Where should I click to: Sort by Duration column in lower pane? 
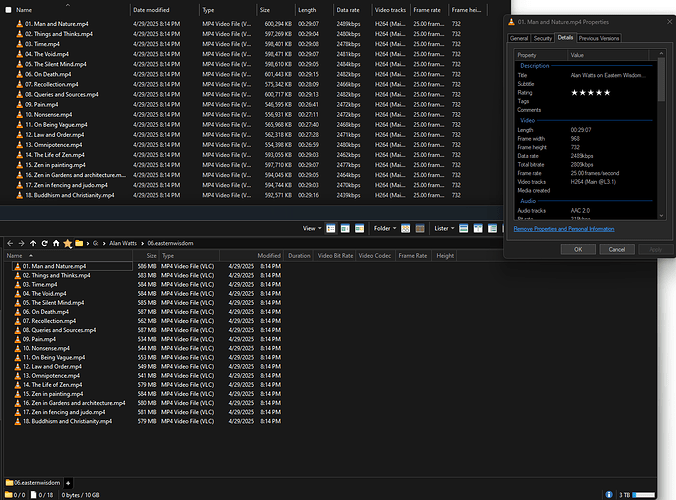[299, 256]
